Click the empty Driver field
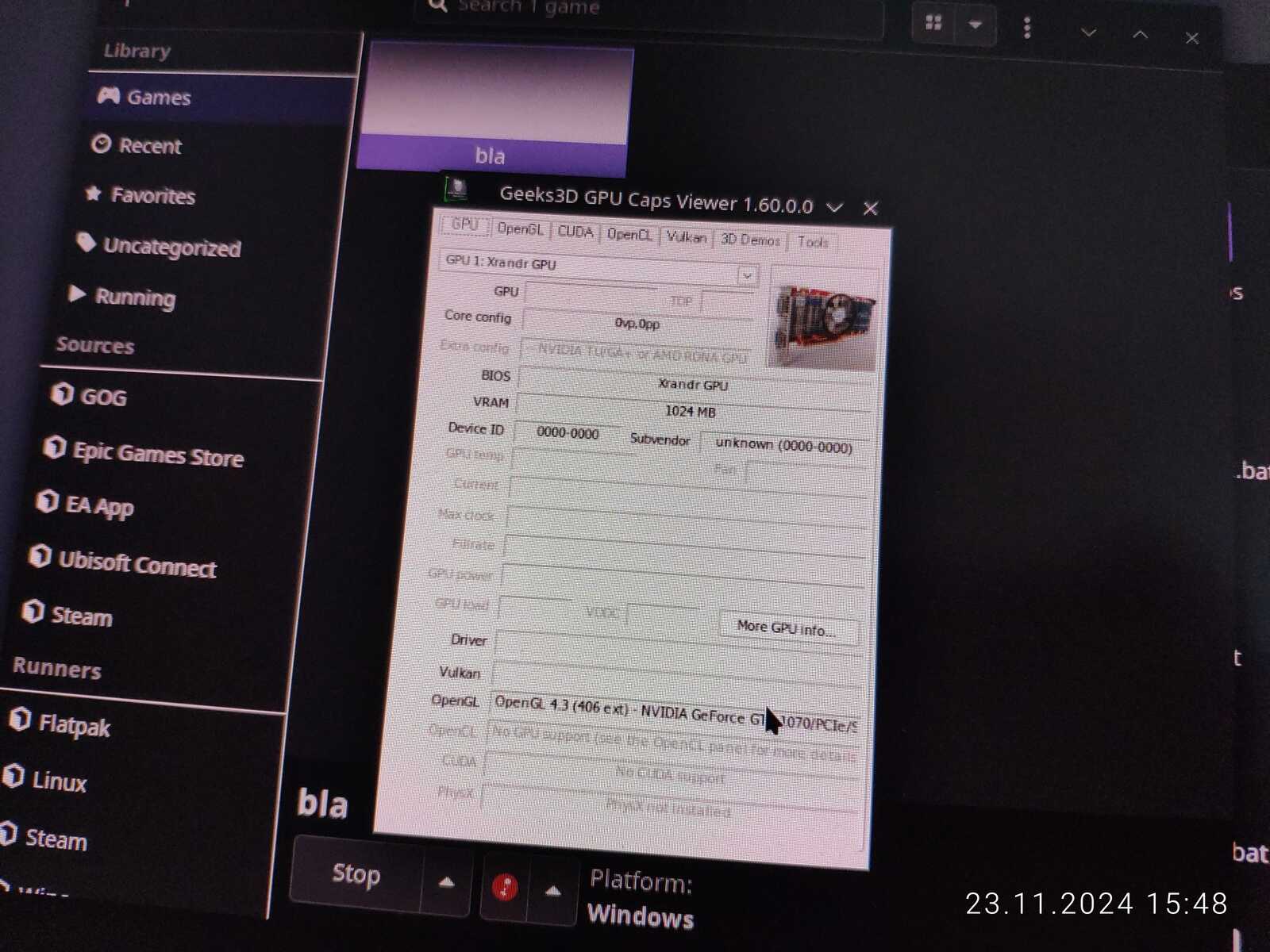1270x952 pixels. (679, 648)
